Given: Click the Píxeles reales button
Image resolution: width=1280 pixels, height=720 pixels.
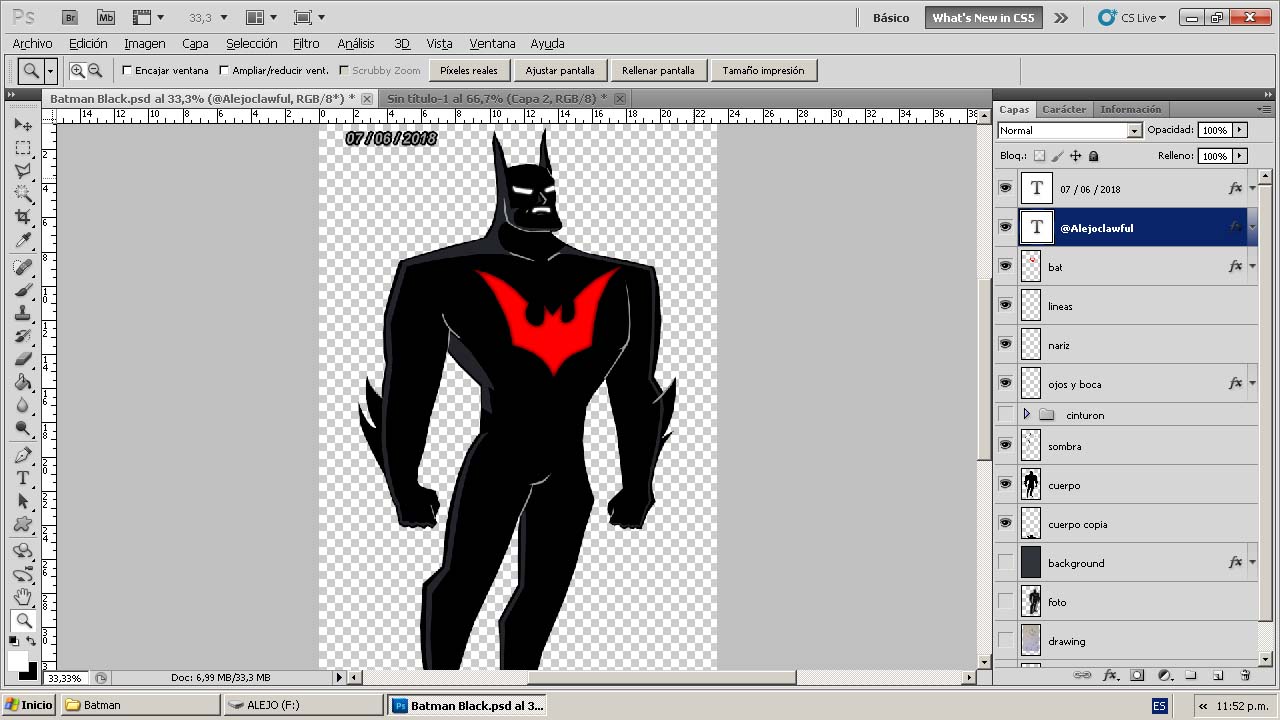Looking at the screenshot, I should click(469, 71).
